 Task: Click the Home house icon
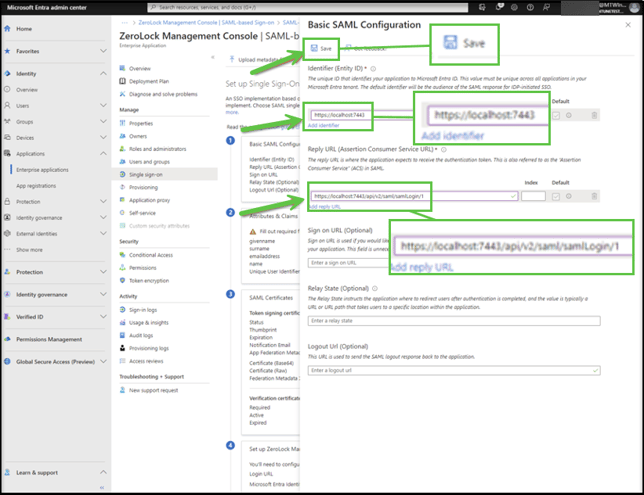[7, 28]
